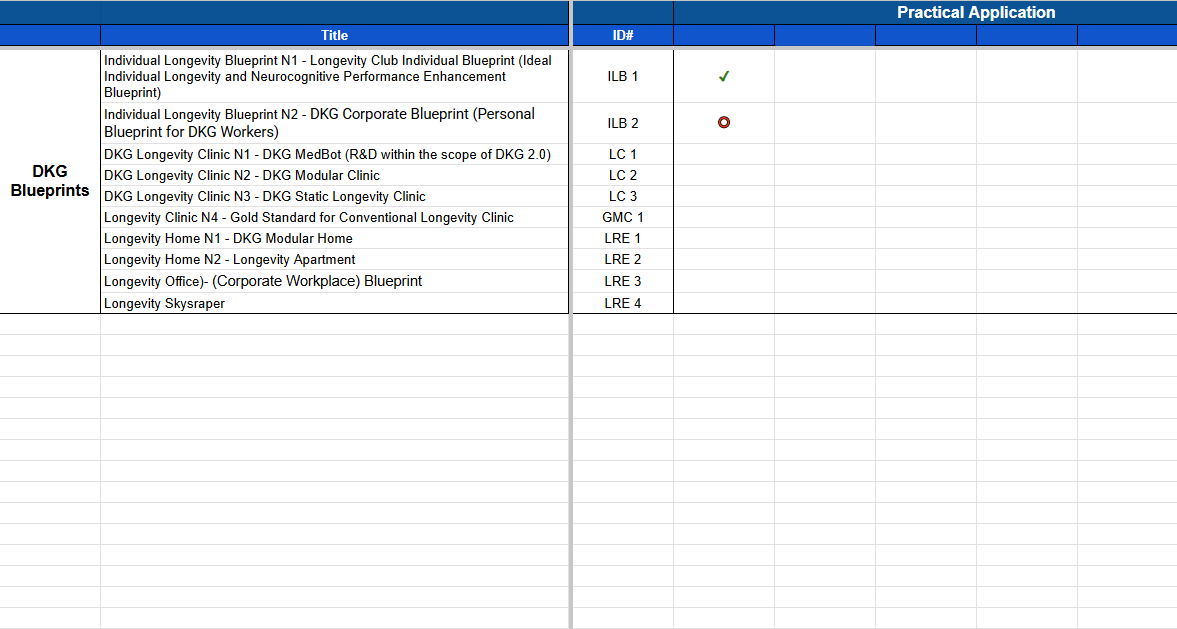Screen dimensions: 1177x629
Task: Click the red circle in ILB 2 row
Action: click(x=724, y=123)
